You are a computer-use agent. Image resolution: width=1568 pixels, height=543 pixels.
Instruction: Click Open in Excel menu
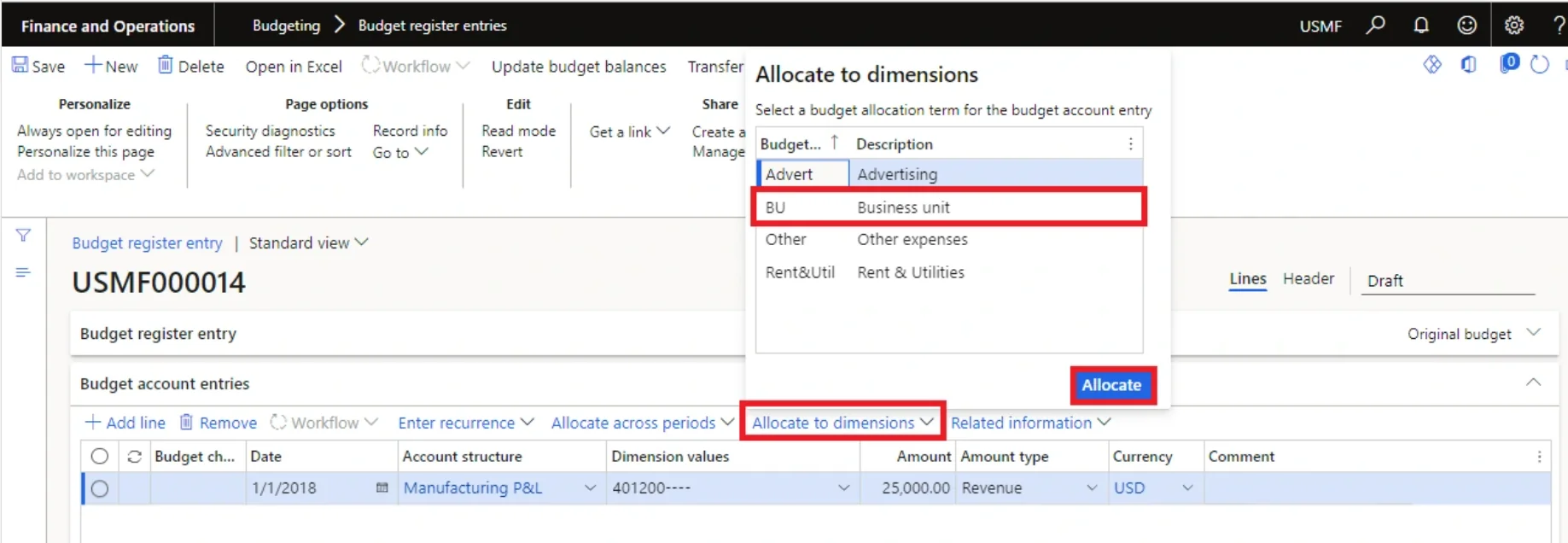tap(294, 67)
